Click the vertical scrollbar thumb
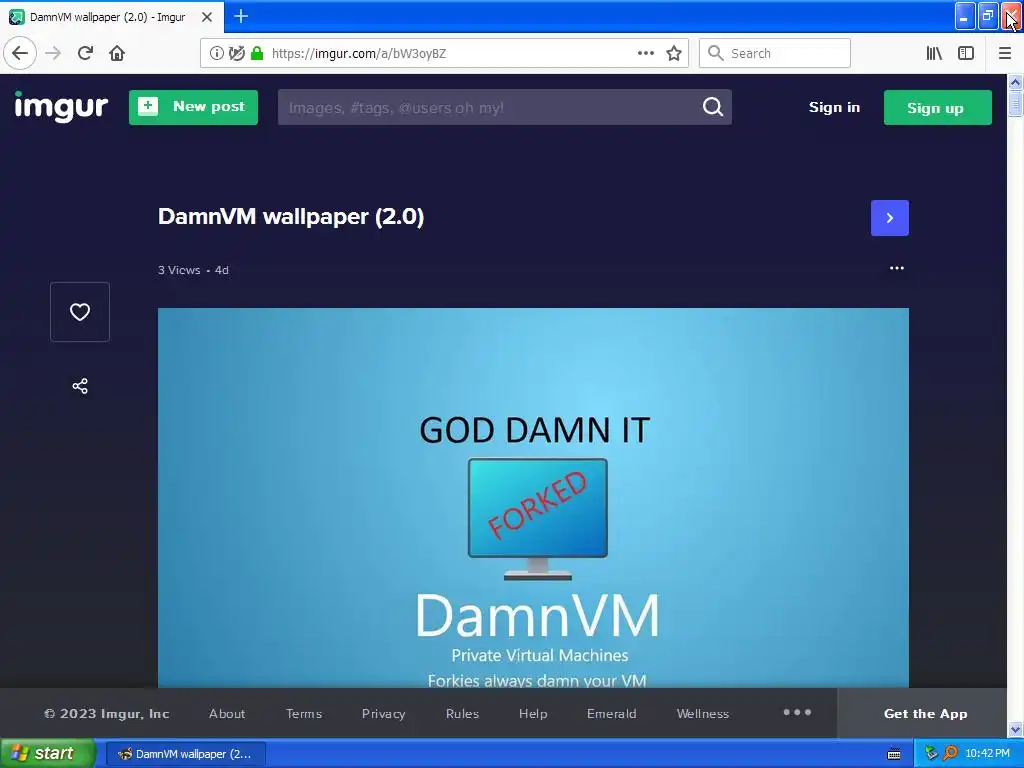This screenshot has width=1024, height=768. pyautogui.click(x=1016, y=104)
